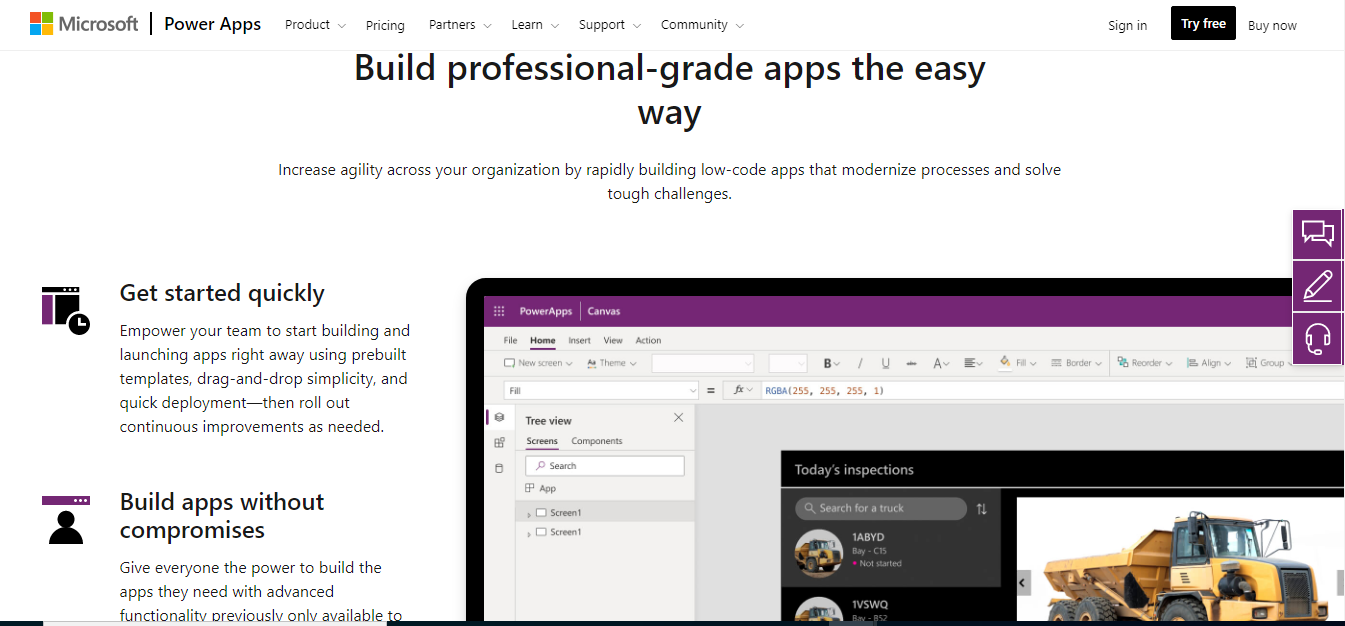Screen dimensions: 1345x626
Task: Click the app launcher waffle icon
Action: coord(500,311)
